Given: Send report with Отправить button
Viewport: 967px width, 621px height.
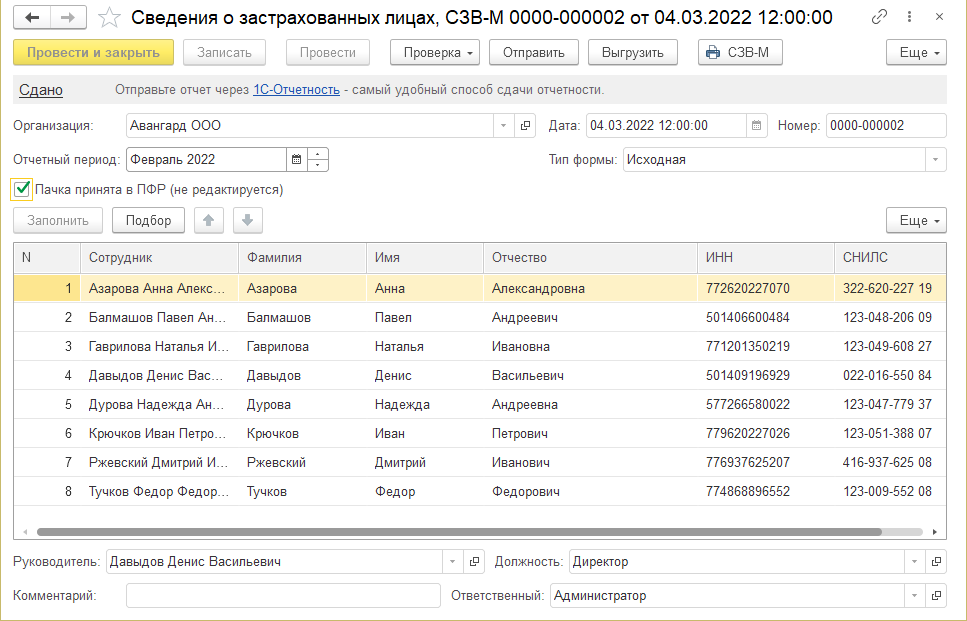Looking at the screenshot, I should tap(533, 52).
